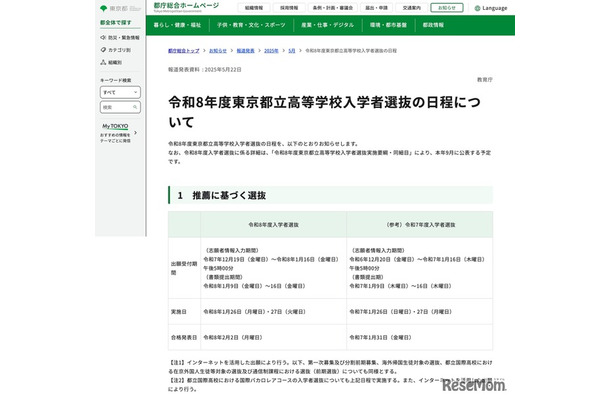The height and width of the screenshot is (400, 610).
Task: Click 報道発表資料 date text
Action: (x=205, y=70)
